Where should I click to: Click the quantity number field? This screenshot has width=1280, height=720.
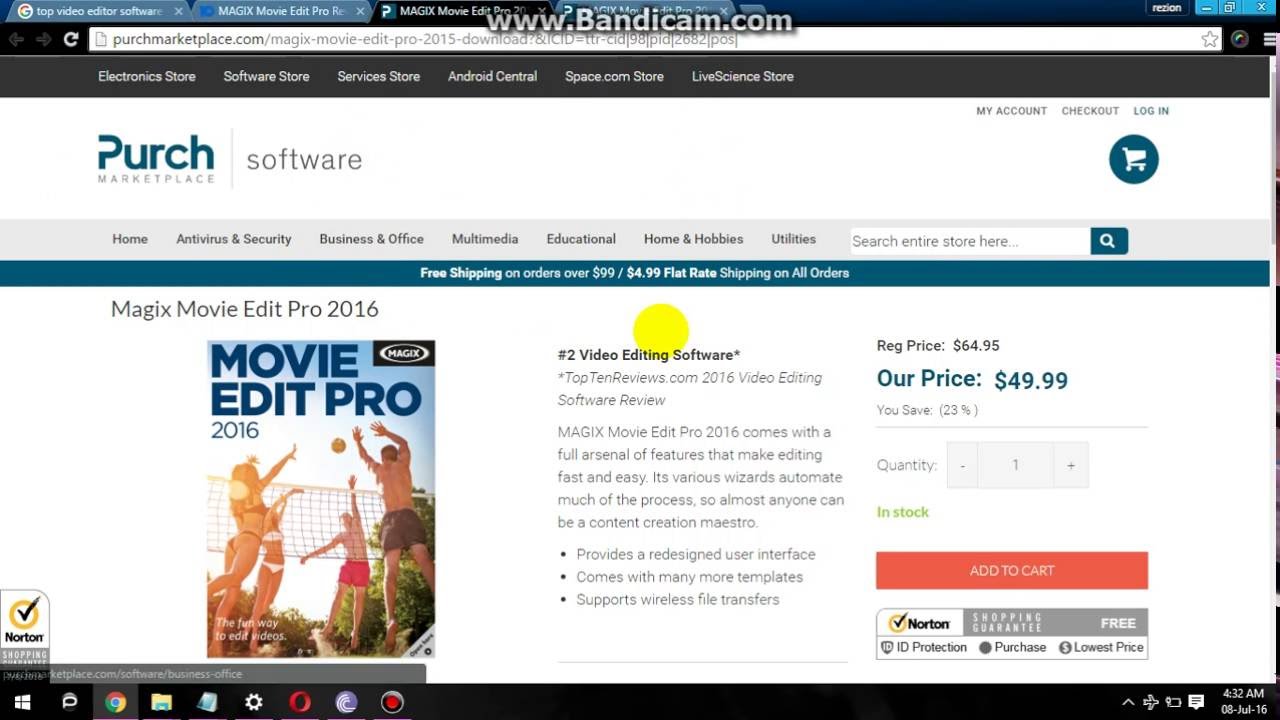[1015, 465]
